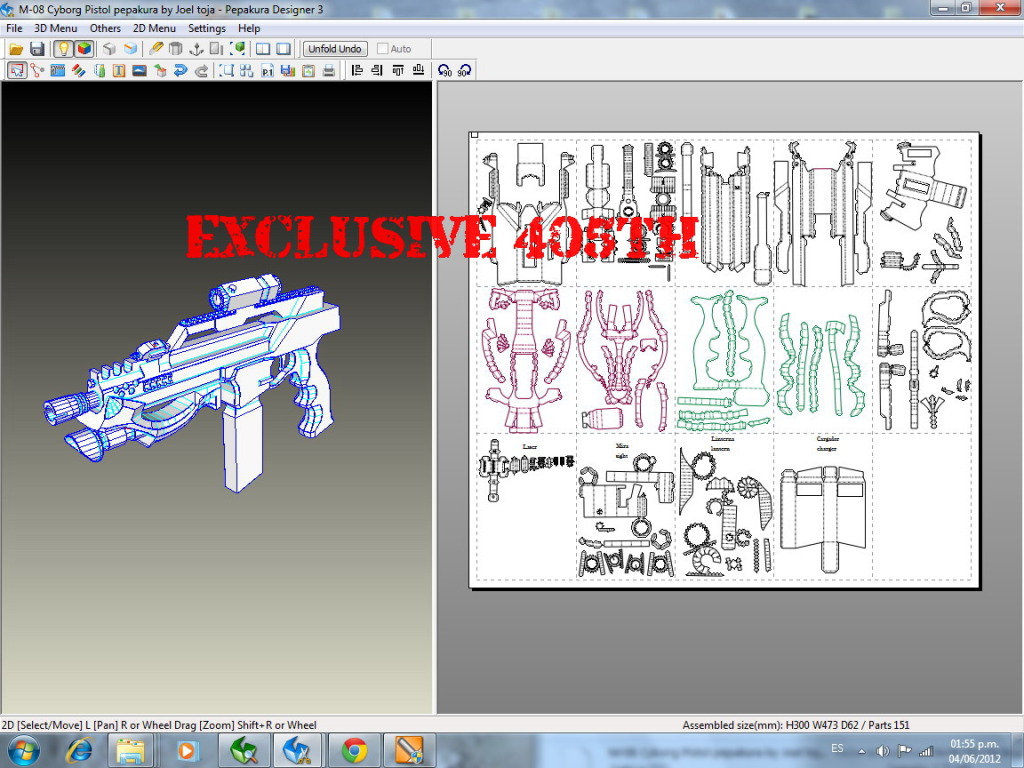The height and width of the screenshot is (768, 1024).
Task: Toggle the colored cube texture display button
Action: coord(84,49)
